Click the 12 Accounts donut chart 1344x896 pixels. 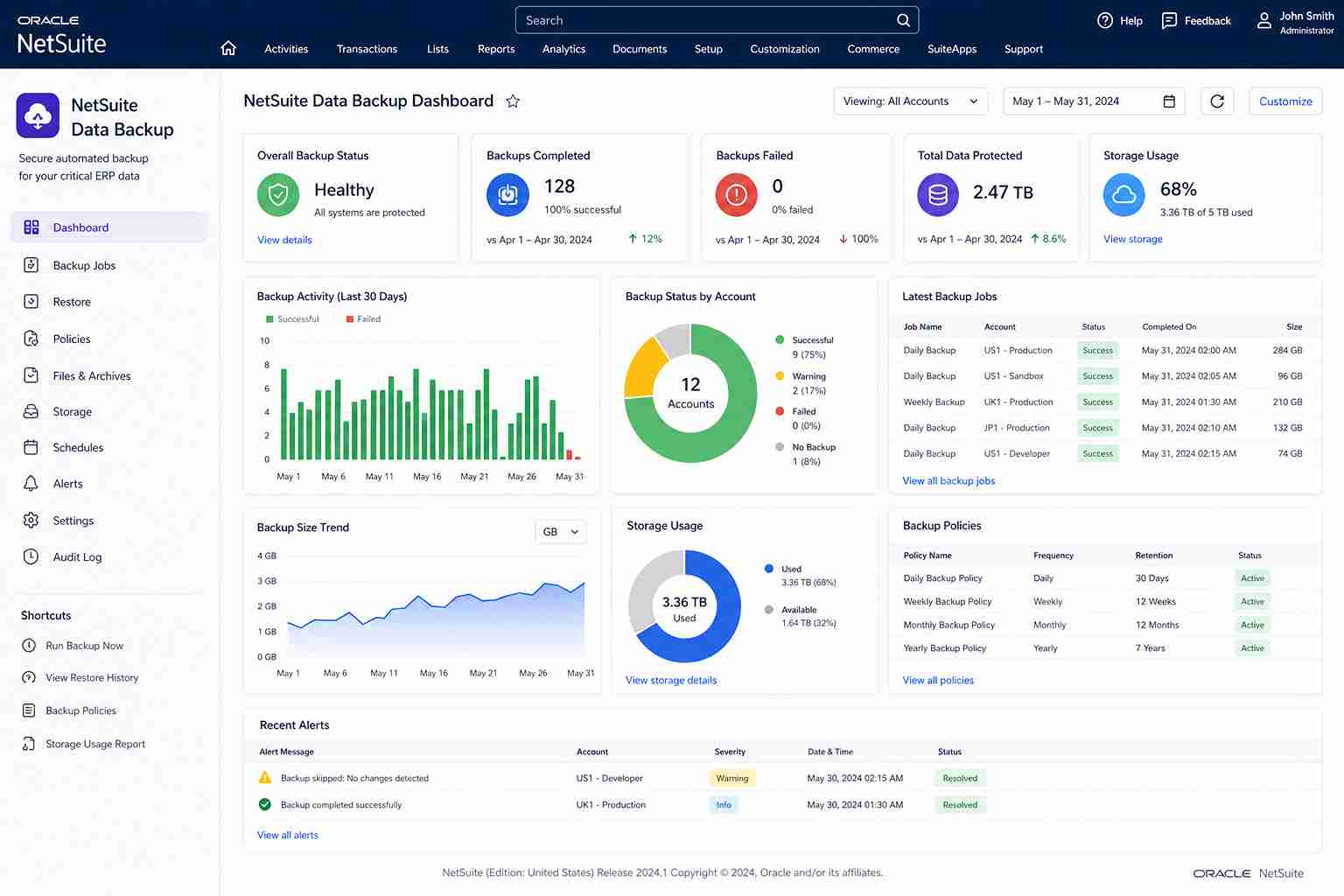690,393
